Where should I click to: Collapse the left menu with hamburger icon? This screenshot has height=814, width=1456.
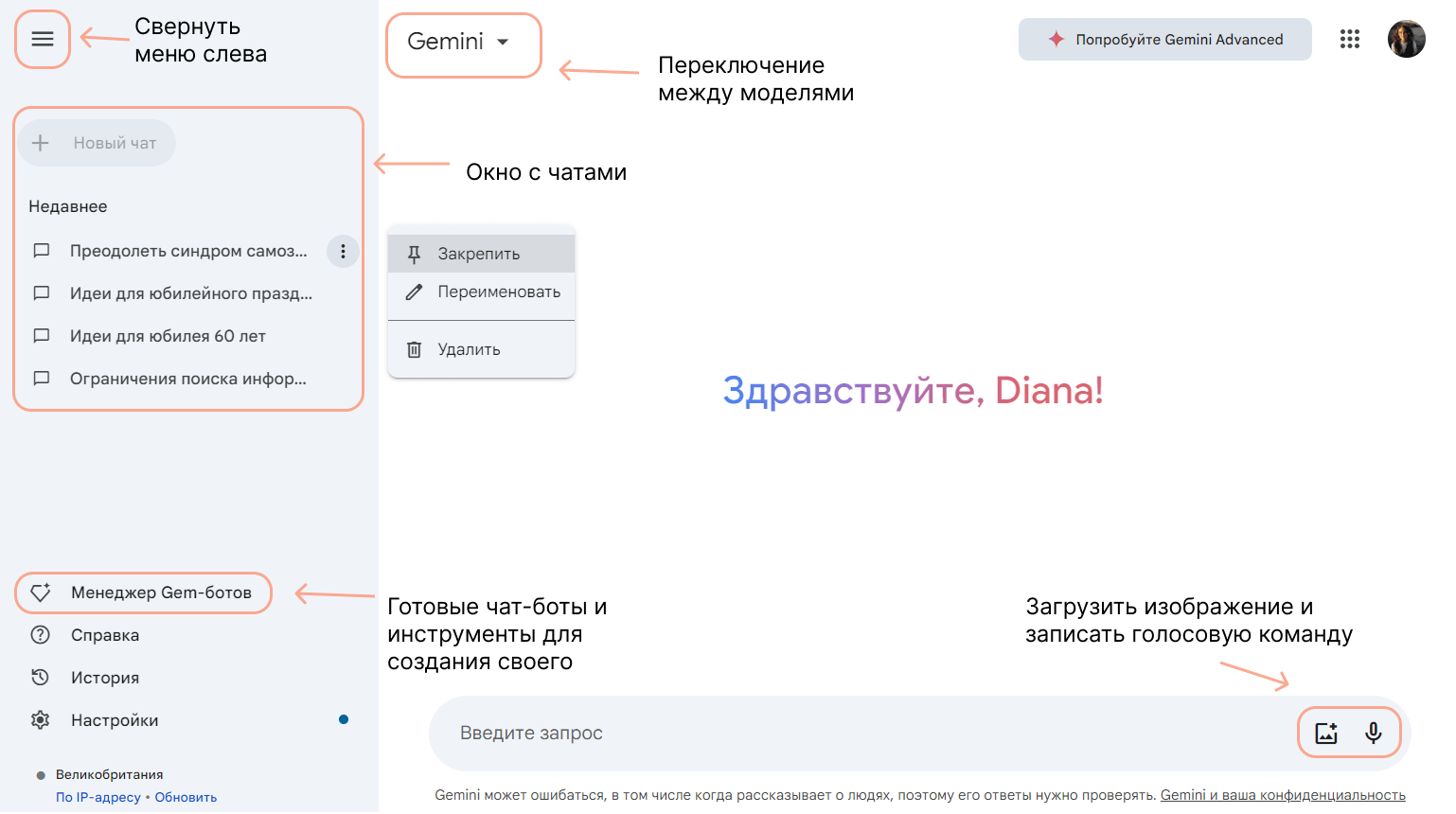pyautogui.click(x=43, y=40)
